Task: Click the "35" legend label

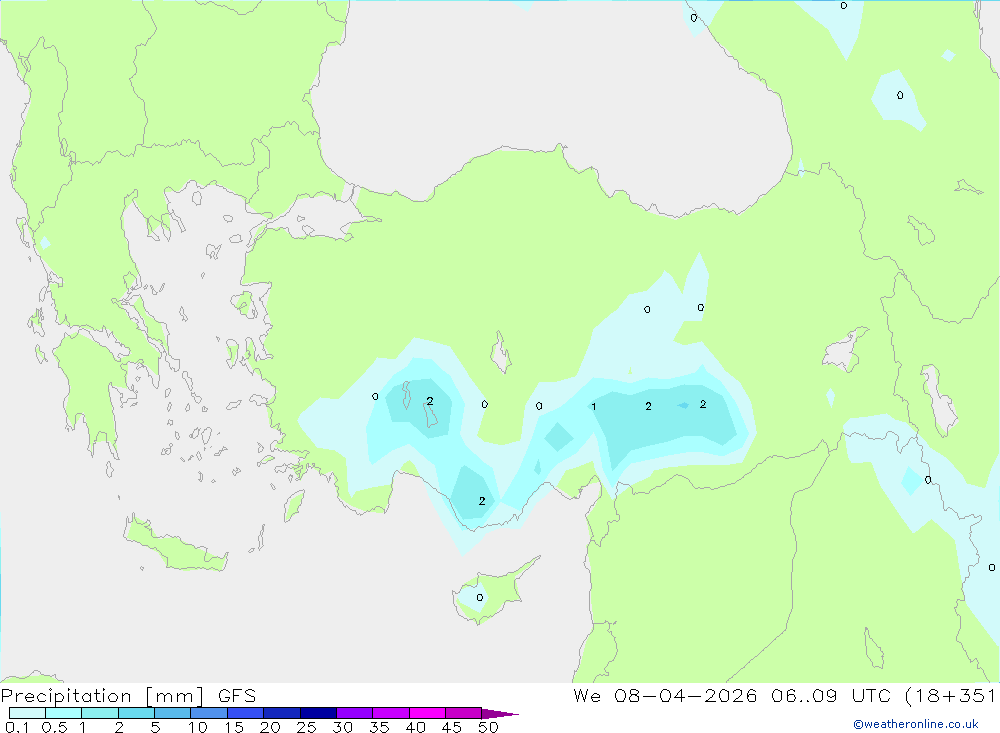Action: coord(379,727)
